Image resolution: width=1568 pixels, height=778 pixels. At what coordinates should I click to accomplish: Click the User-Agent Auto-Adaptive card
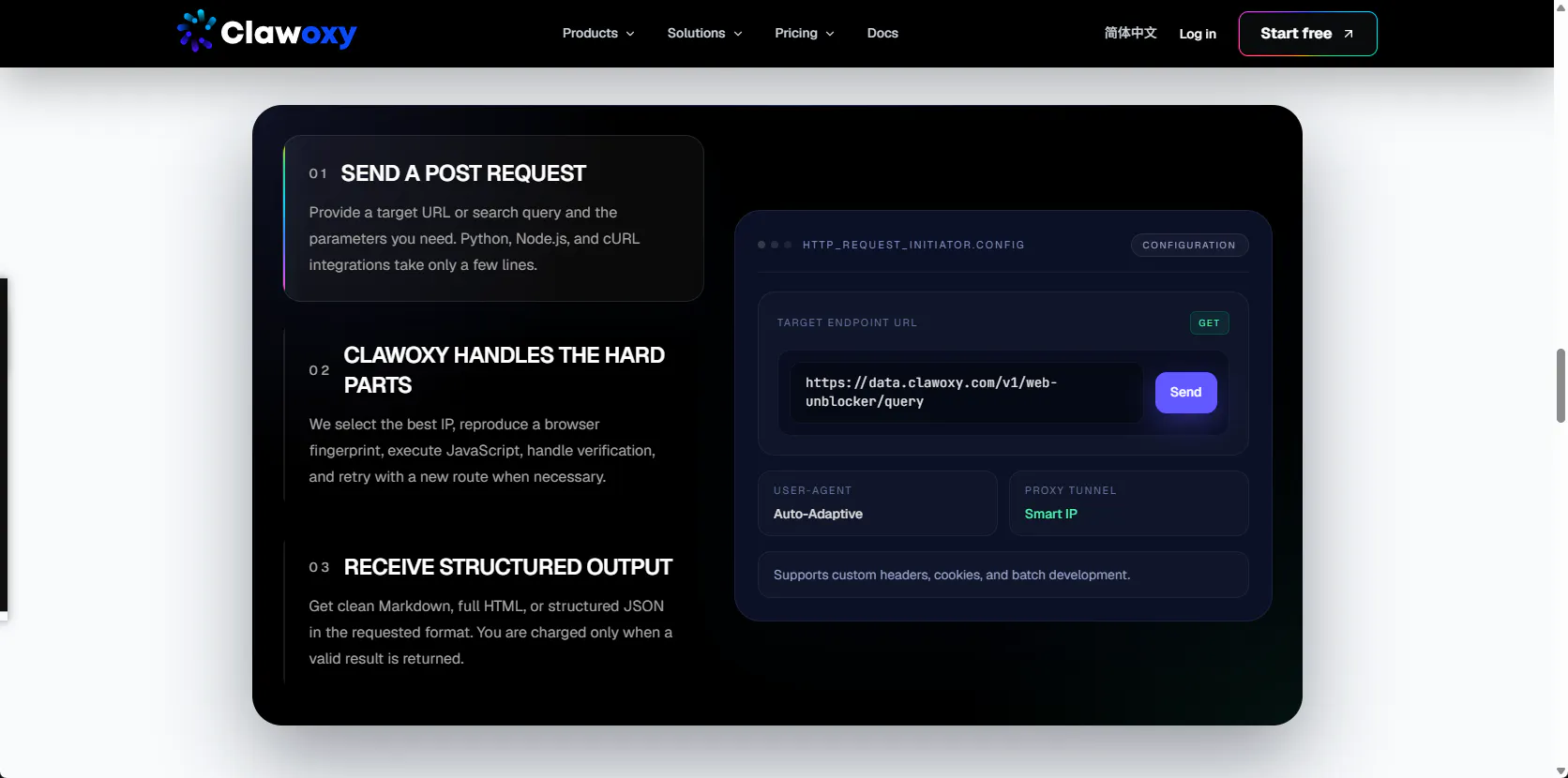pyautogui.click(x=877, y=503)
